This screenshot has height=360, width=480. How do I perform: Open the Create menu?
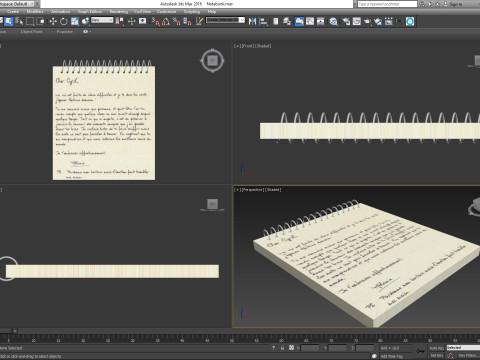(x=13, y=11)
